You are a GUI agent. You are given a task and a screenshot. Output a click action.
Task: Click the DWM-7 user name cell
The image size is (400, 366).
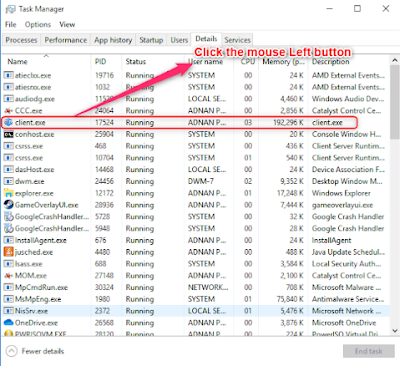pyautogui.click(x=201, y=182)
